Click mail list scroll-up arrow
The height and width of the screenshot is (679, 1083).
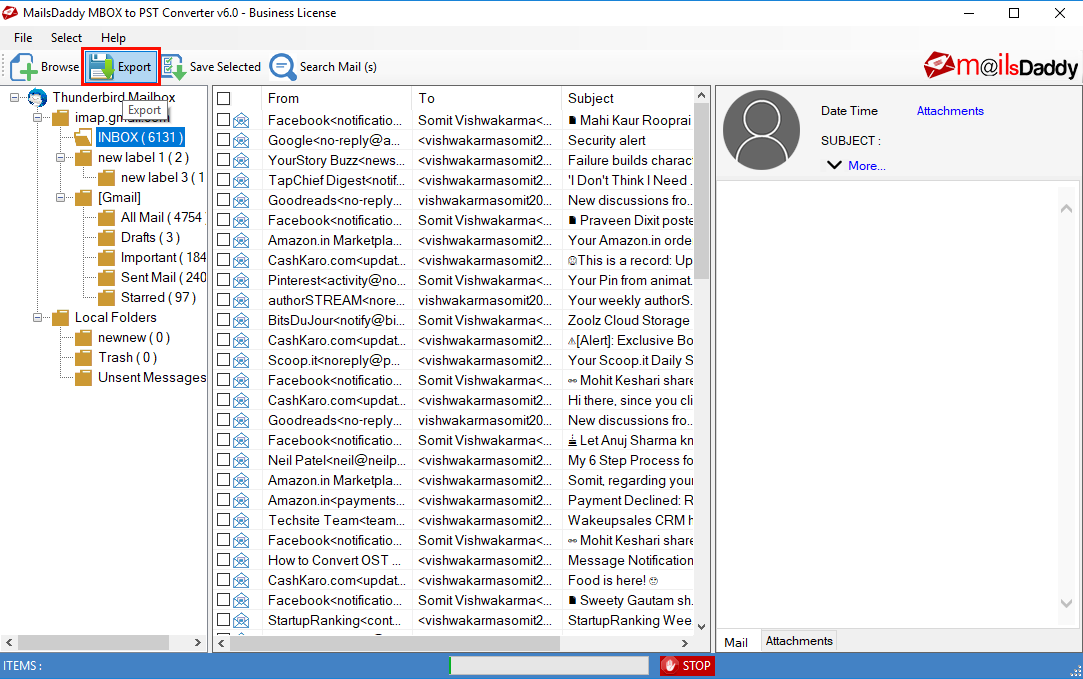click(702, 95)
